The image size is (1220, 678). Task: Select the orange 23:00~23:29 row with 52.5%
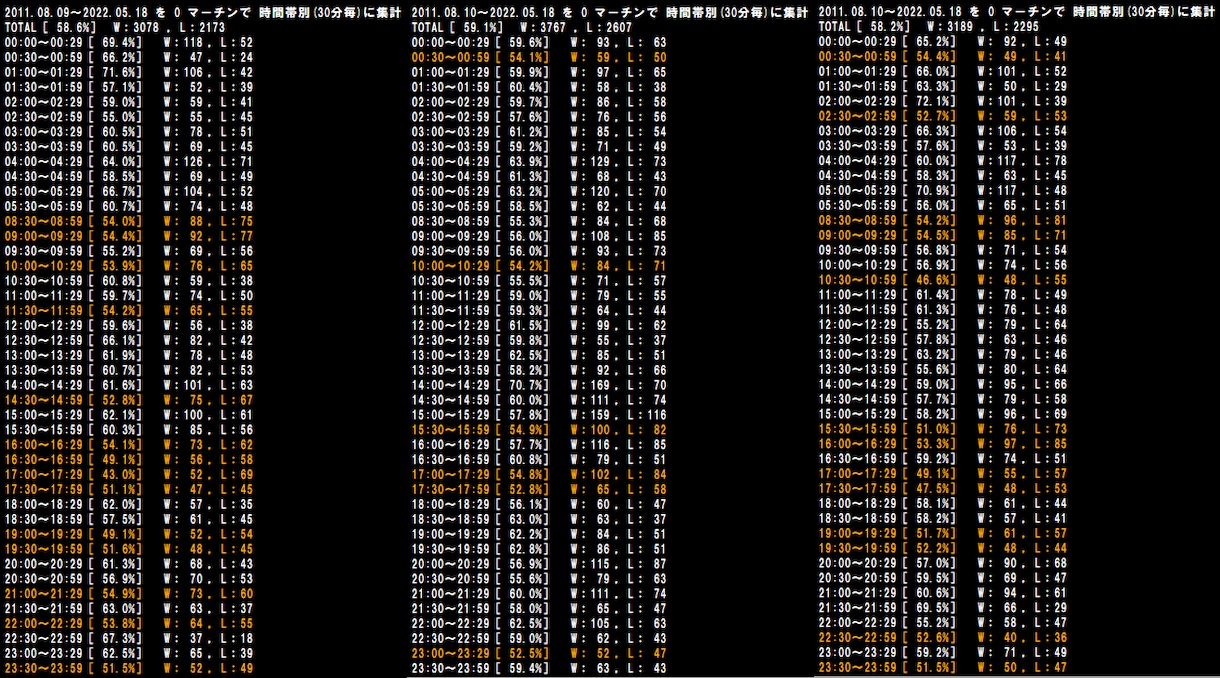click(540, 653)
